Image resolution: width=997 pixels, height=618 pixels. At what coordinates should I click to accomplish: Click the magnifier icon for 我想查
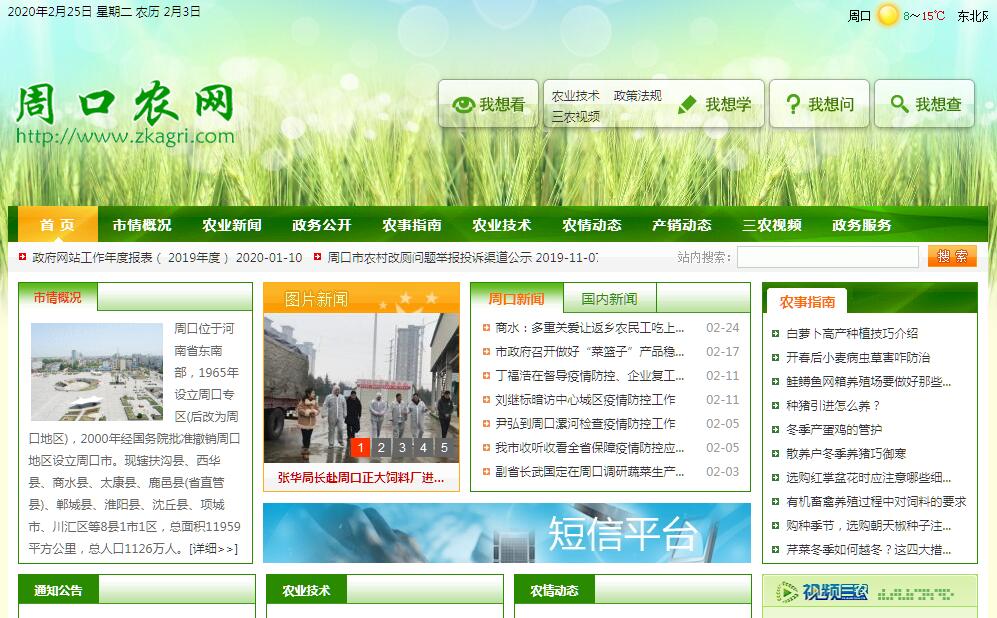tap(899, 104)
